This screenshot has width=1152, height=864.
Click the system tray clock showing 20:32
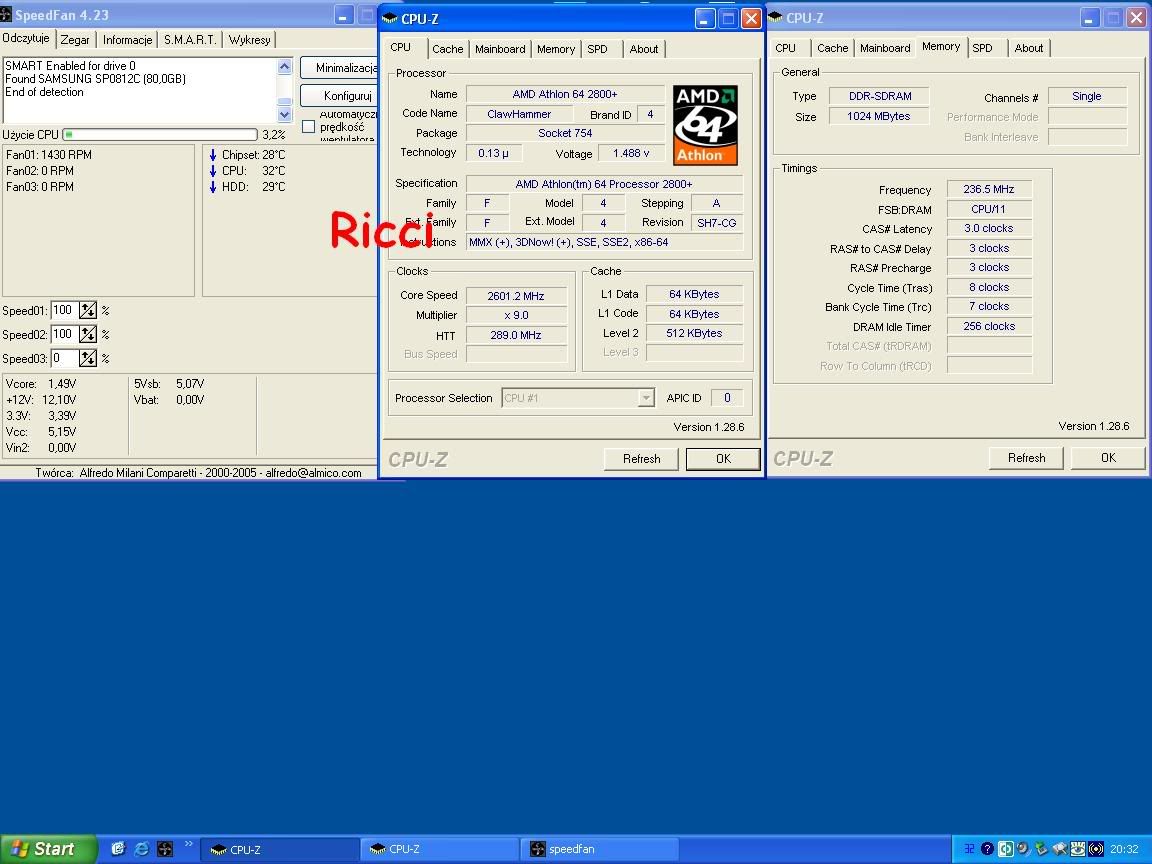pos(1124,849)
